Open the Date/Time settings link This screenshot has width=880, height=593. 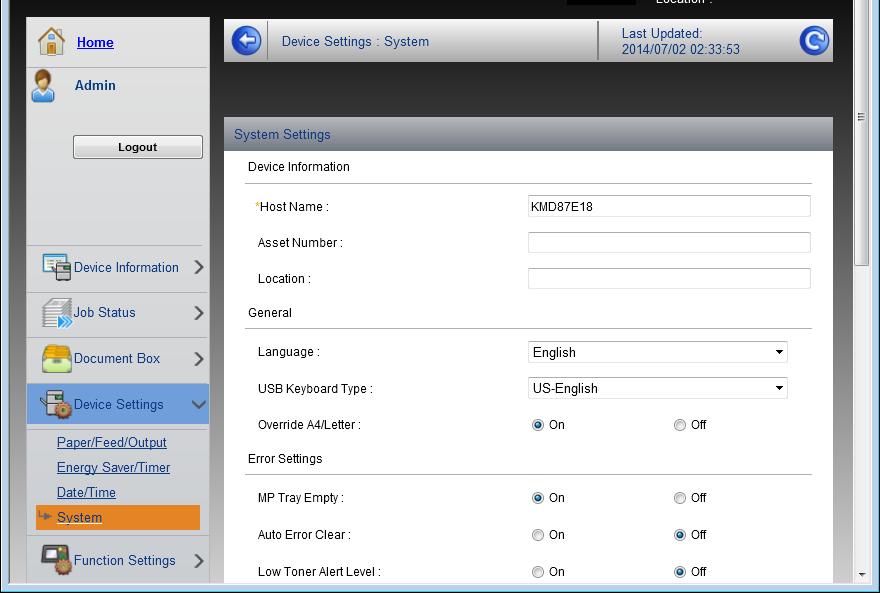coord(86,492)
